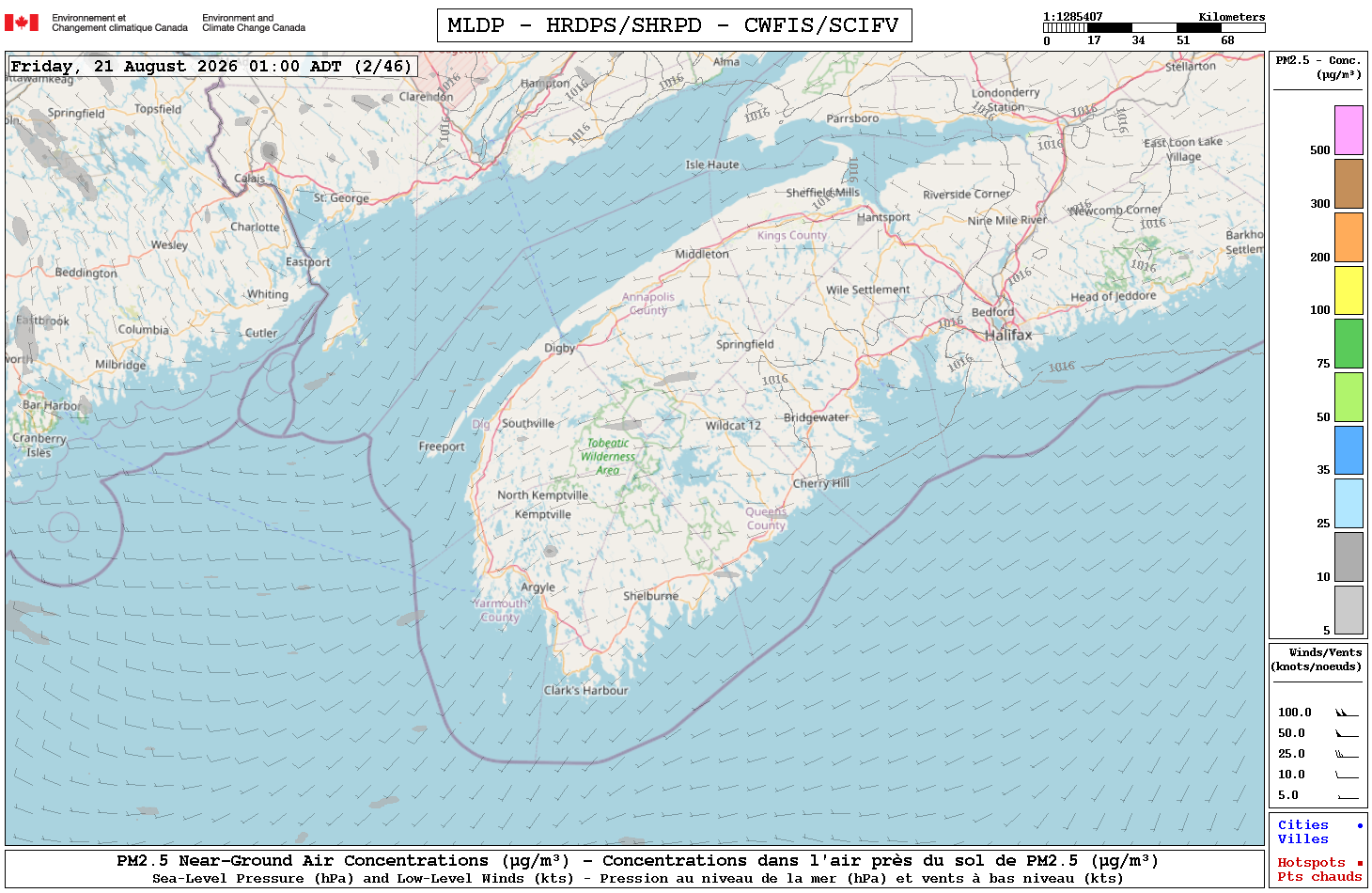
Task: Click the Winds/Vents legend title
Action: pyautogui.click(x=1317, y=659)
